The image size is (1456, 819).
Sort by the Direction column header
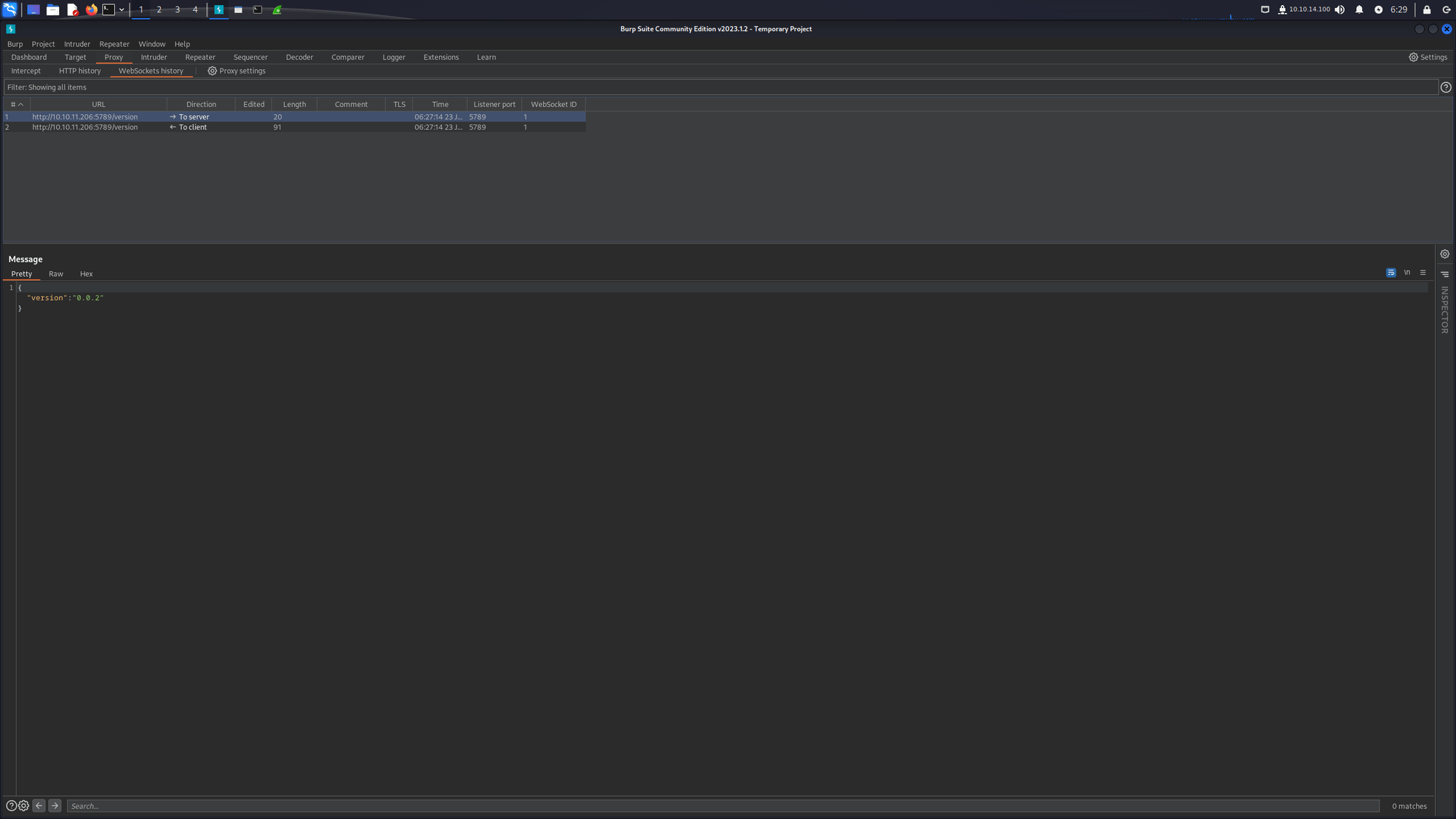pyautogui.click(x=201, y=104)
